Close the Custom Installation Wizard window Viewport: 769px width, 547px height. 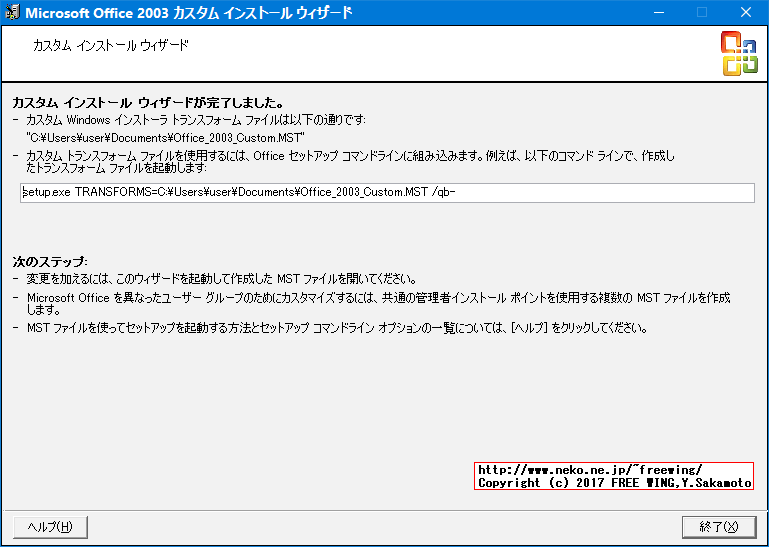pos(745,12)
